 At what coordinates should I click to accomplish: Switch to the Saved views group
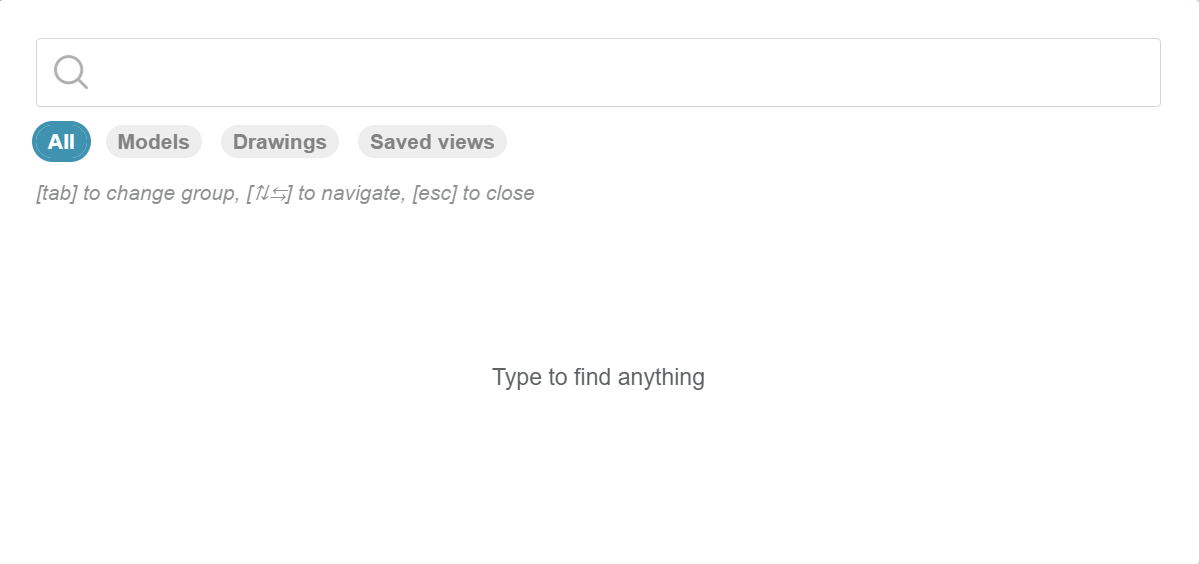(432, 142)
